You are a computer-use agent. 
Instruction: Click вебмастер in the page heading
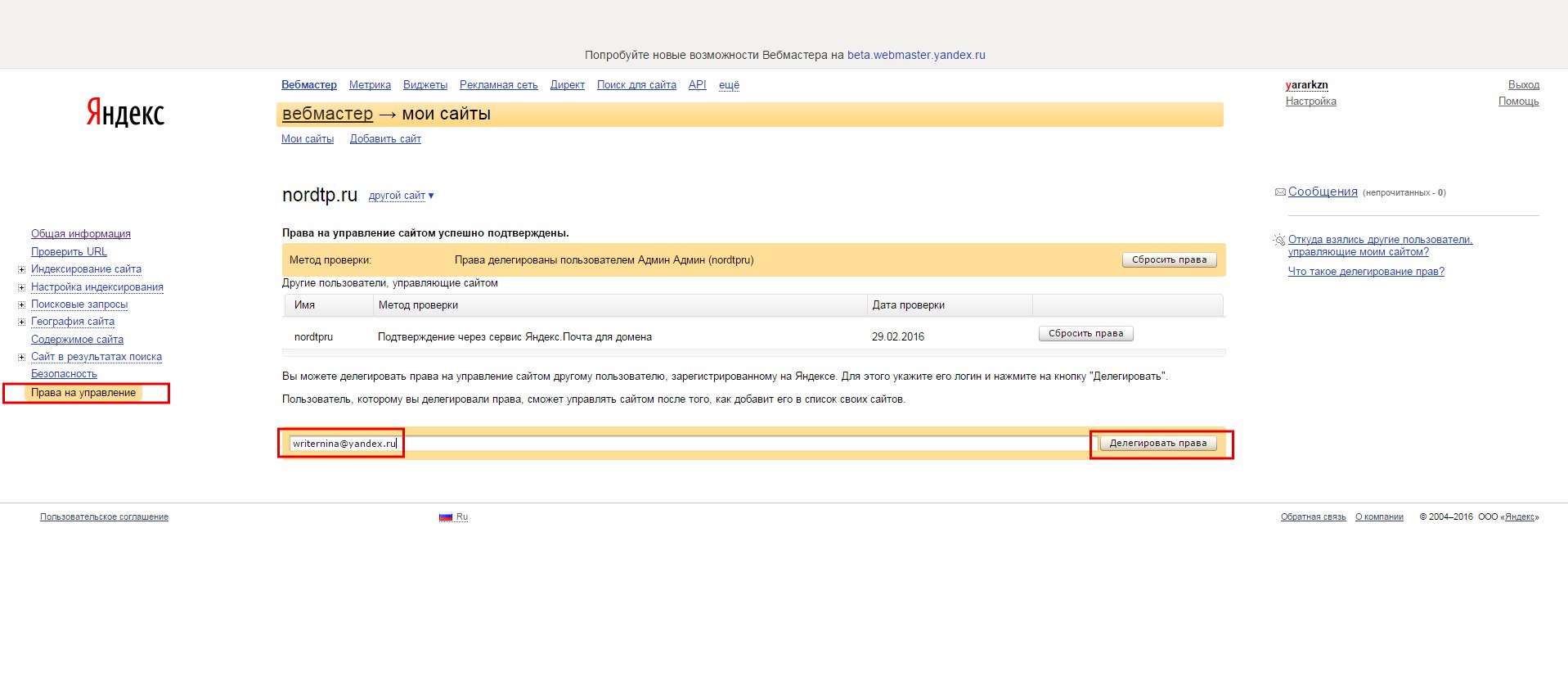[327, 114]
